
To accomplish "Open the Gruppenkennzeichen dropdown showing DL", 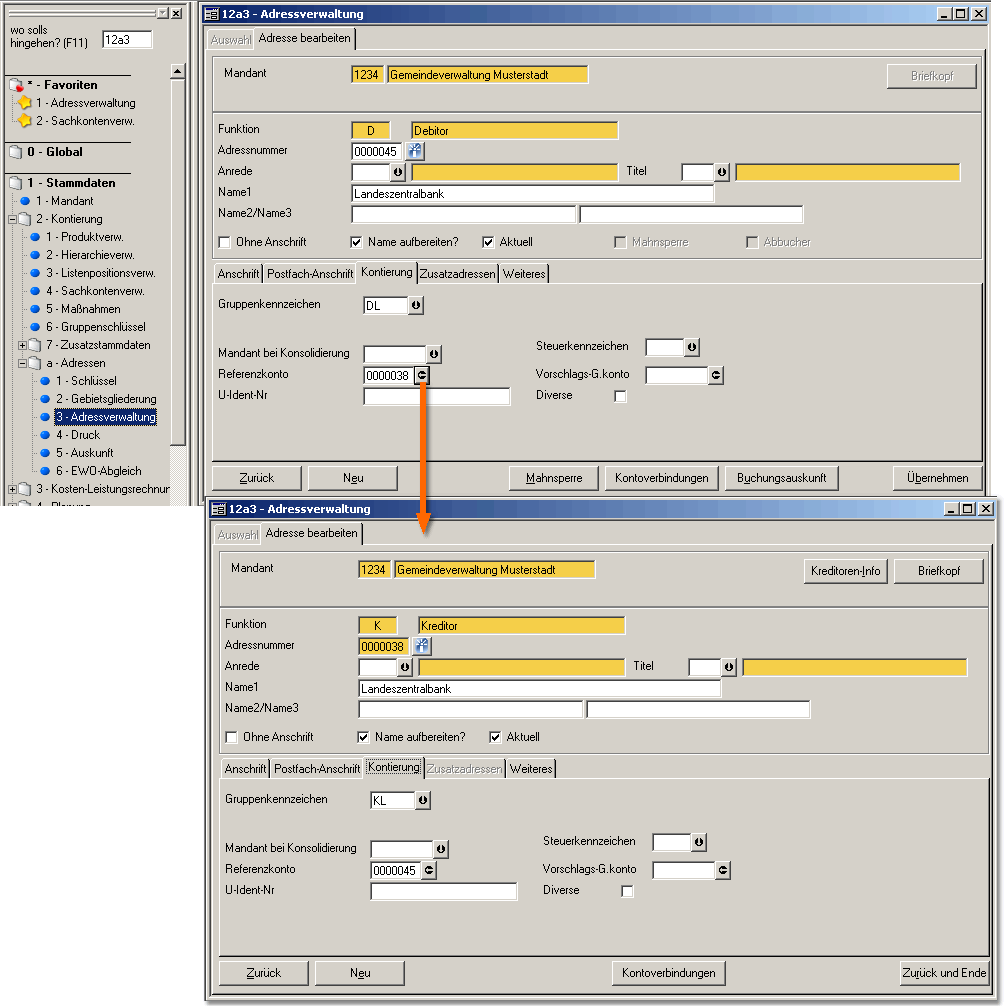I will [416, 305].
